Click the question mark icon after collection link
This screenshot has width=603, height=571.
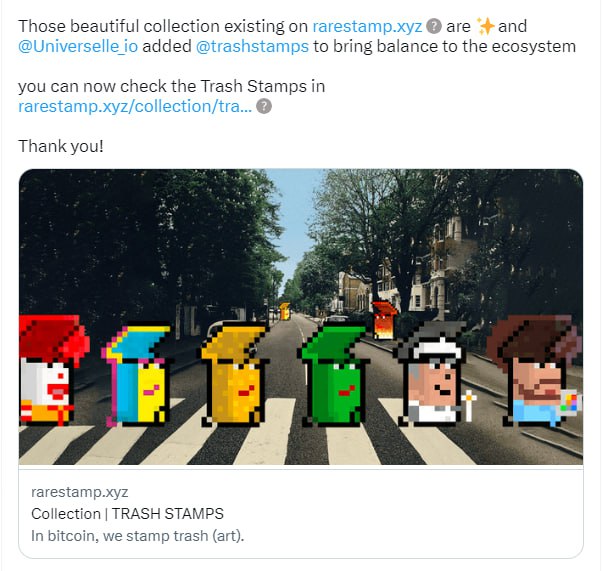[264, 107]
